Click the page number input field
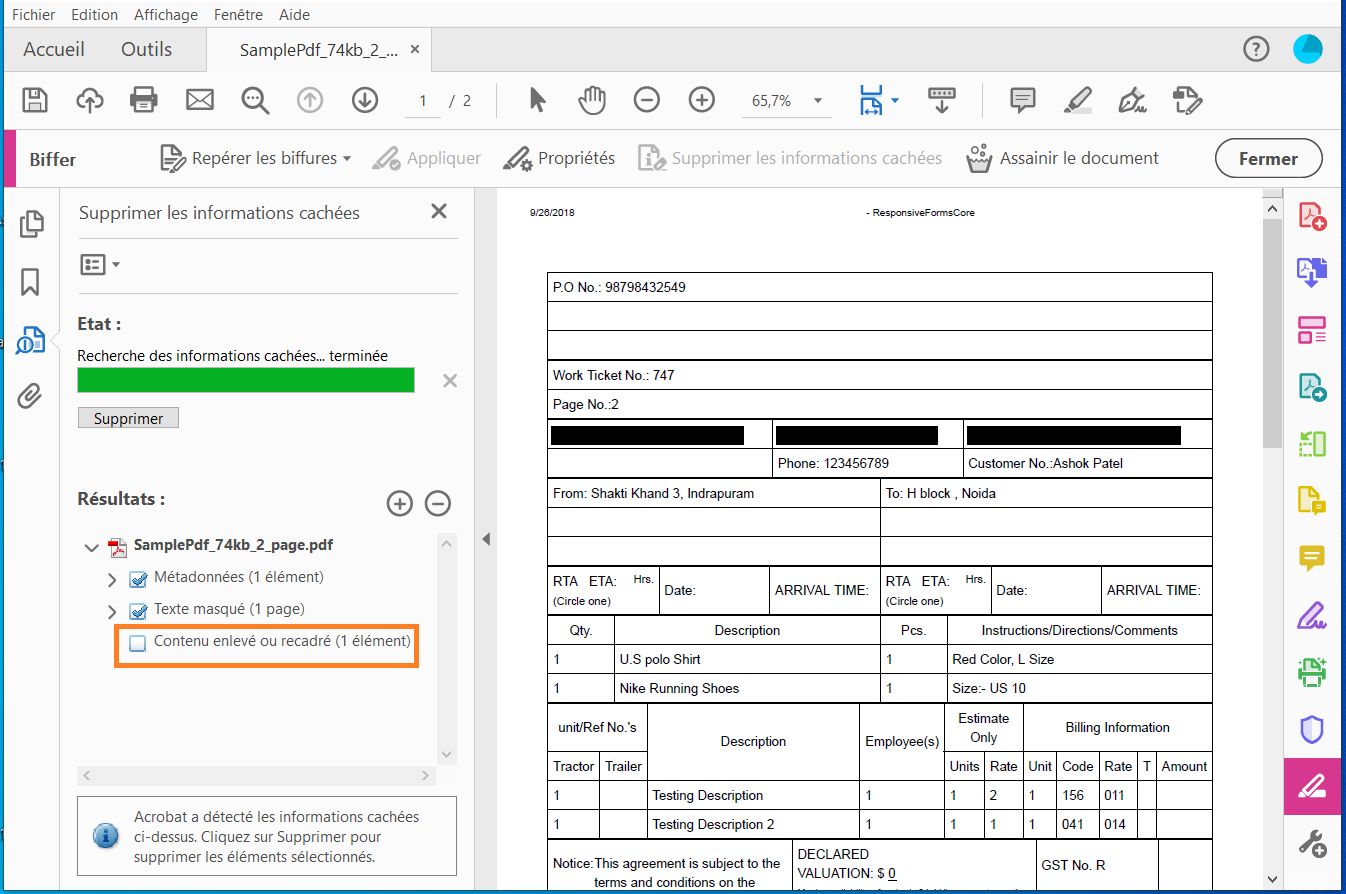The image size is (1346, 894). pos(423,101)
